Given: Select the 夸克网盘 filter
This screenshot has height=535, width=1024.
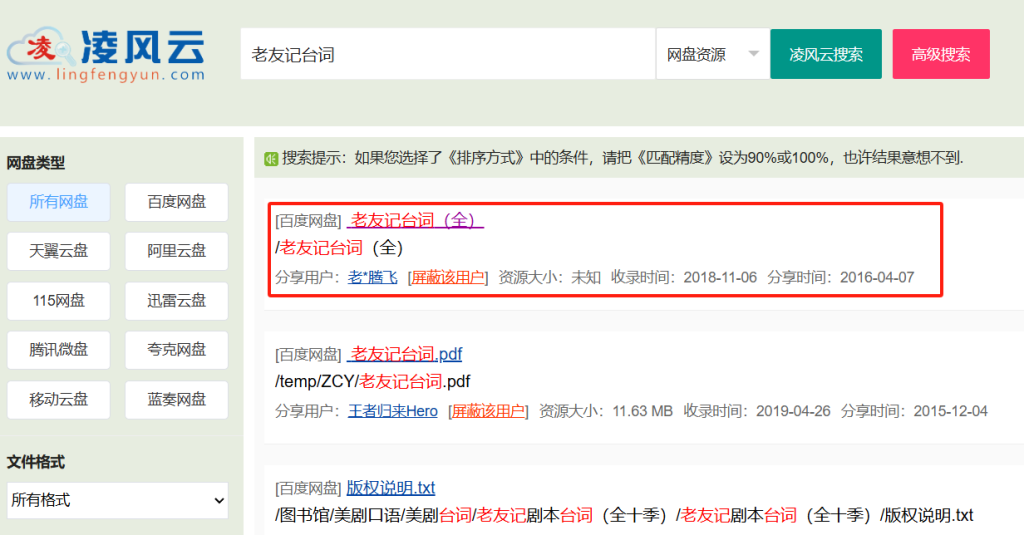Looking at the screenshot, I should tap(176, 350).
